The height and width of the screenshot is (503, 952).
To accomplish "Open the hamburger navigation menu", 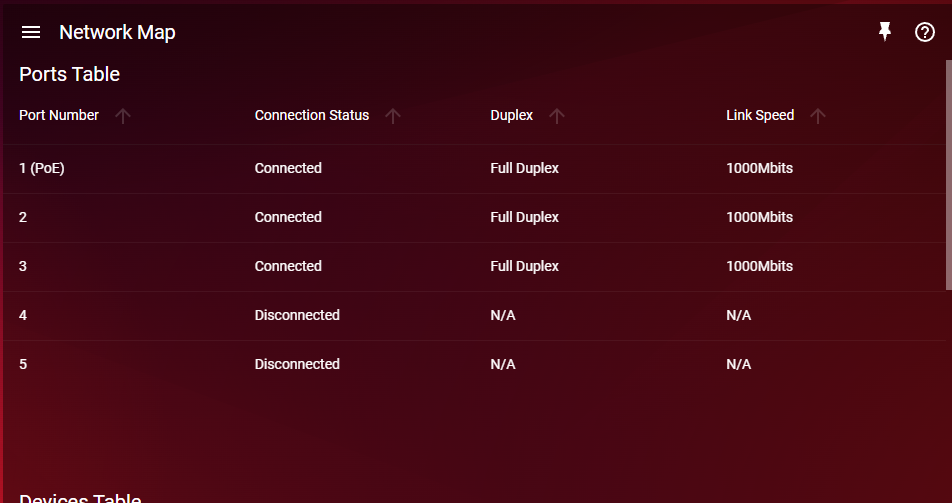I will [31, 32].
